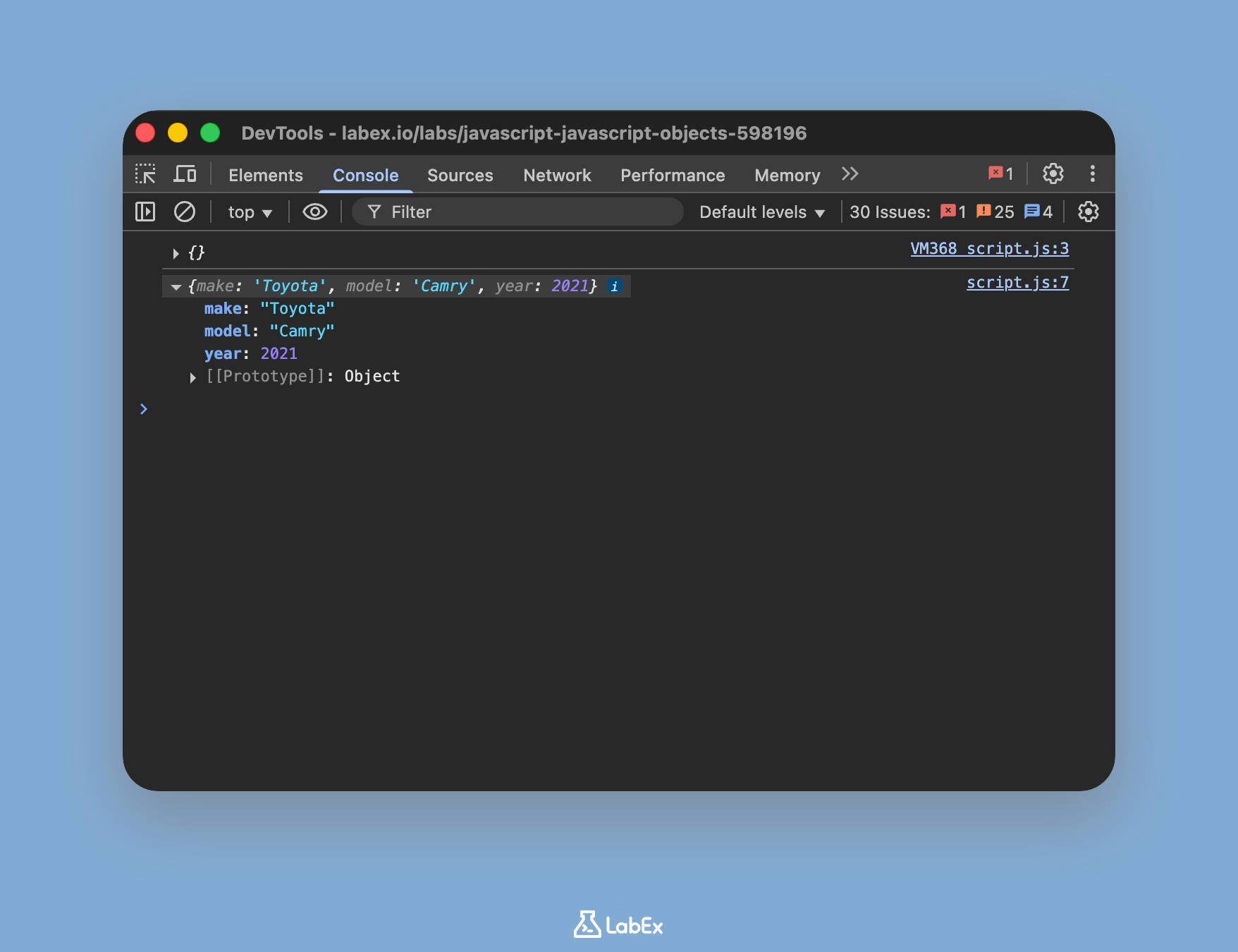Open console settings gear icon
The height and width of the screenshot is (952, 1238).
[1088, 212]
